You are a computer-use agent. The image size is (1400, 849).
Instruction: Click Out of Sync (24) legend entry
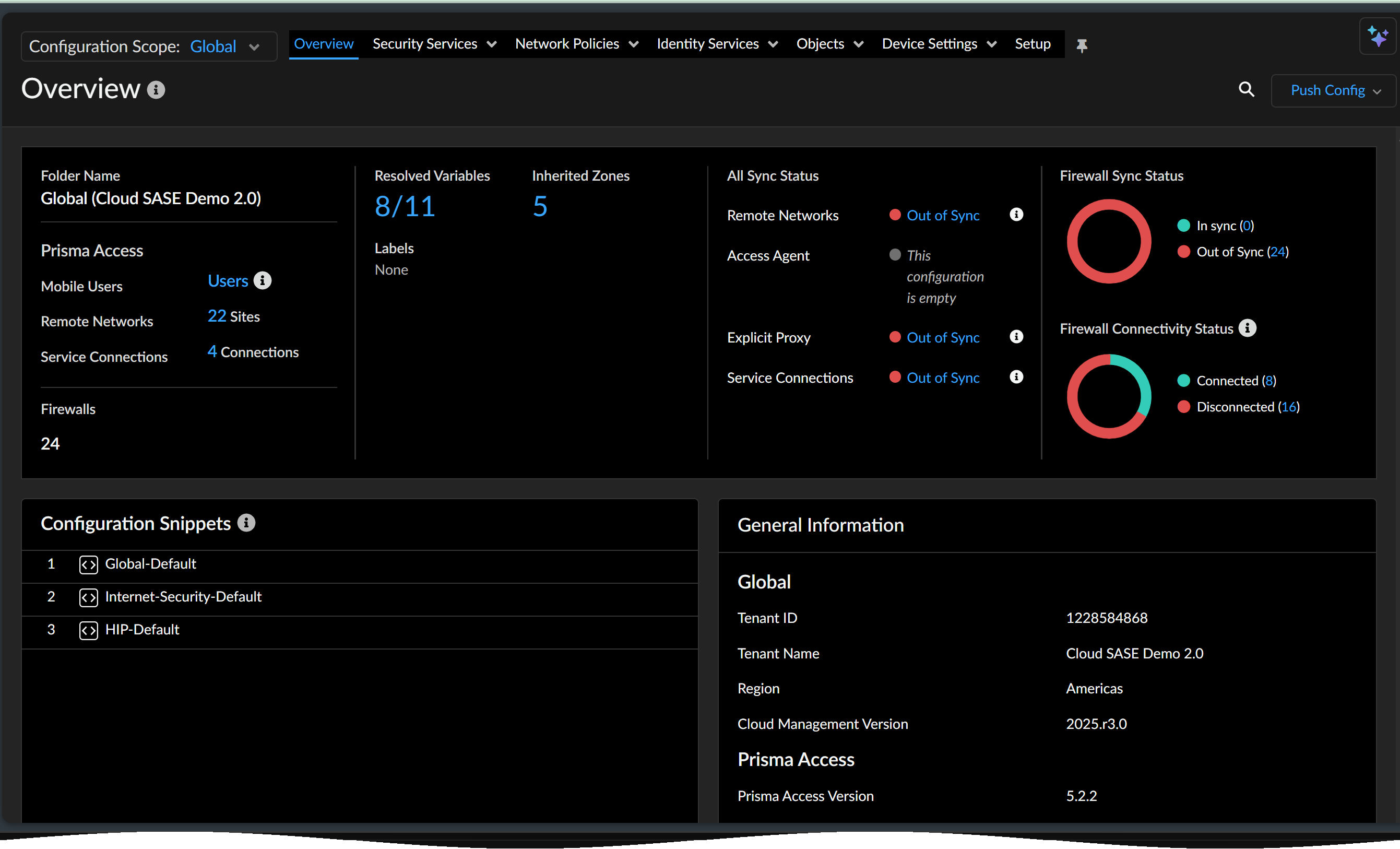pyautogui.click(x=1241, y=252)
